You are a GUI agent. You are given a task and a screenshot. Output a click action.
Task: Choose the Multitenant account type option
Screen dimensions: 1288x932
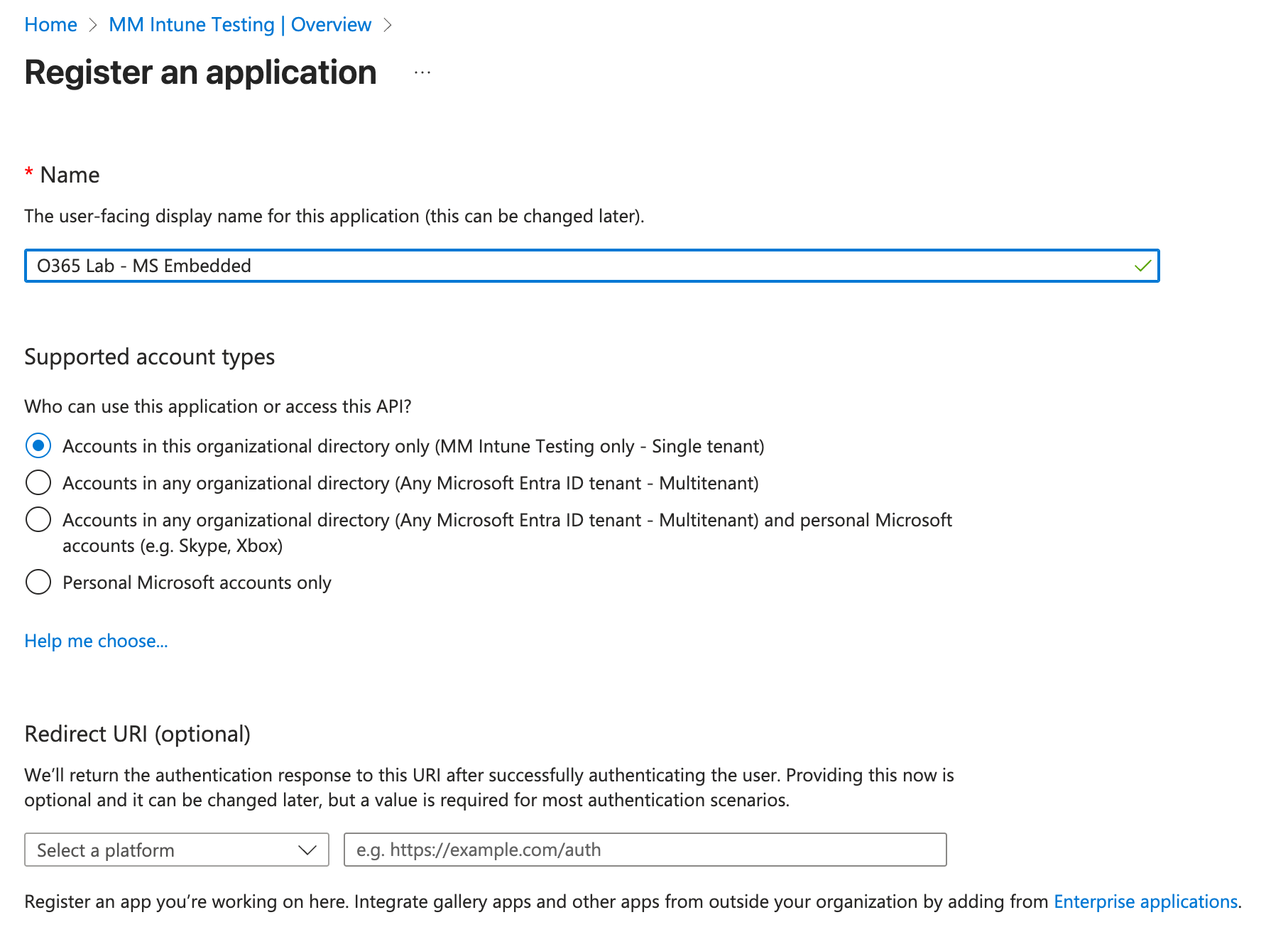point(38,482)
